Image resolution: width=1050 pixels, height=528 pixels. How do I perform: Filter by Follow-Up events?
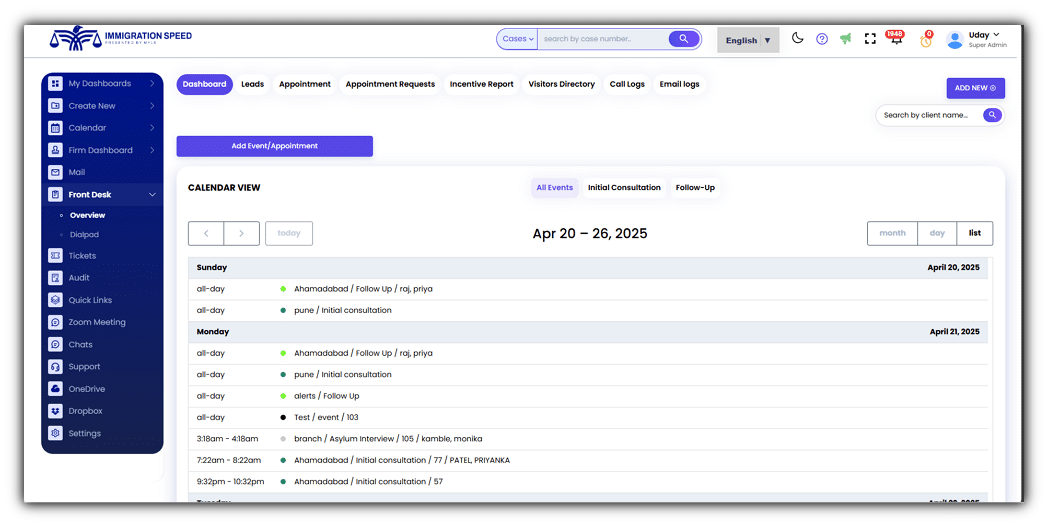coord(695,188)
